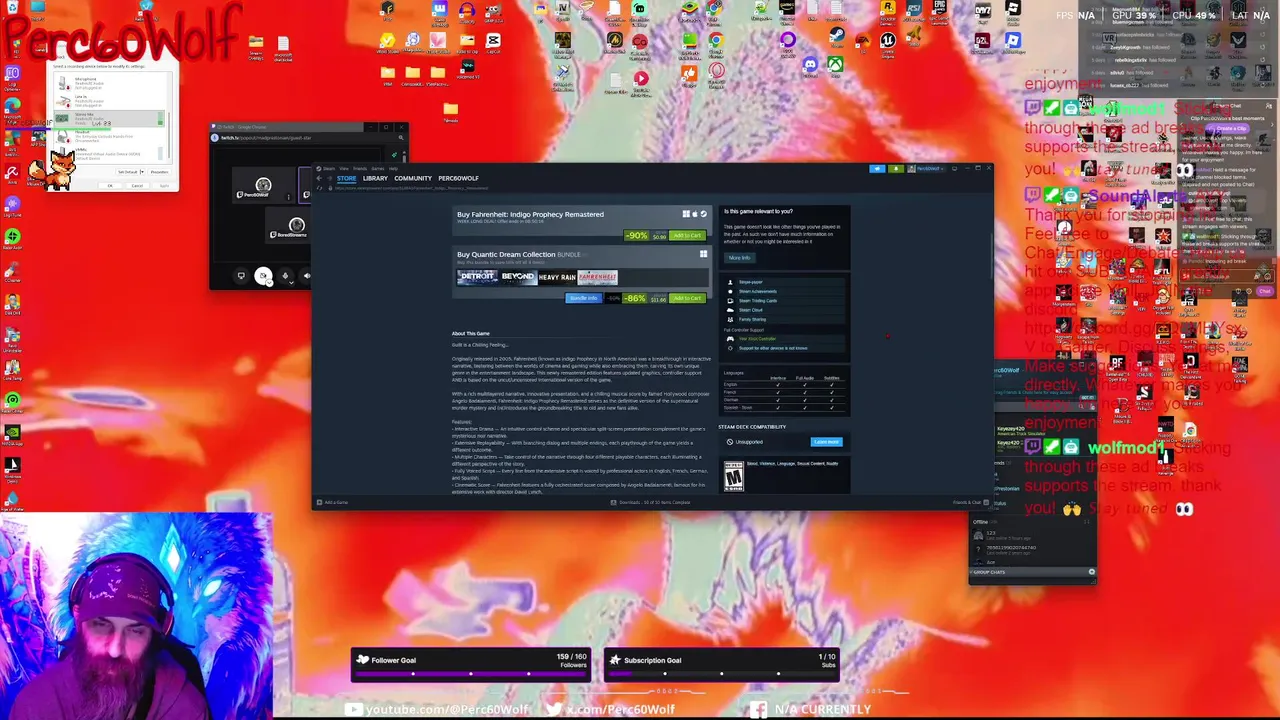Open the Roblox Player desktop icon
This screenshot has width=1280, height=720.
[x=1013, y=40]
